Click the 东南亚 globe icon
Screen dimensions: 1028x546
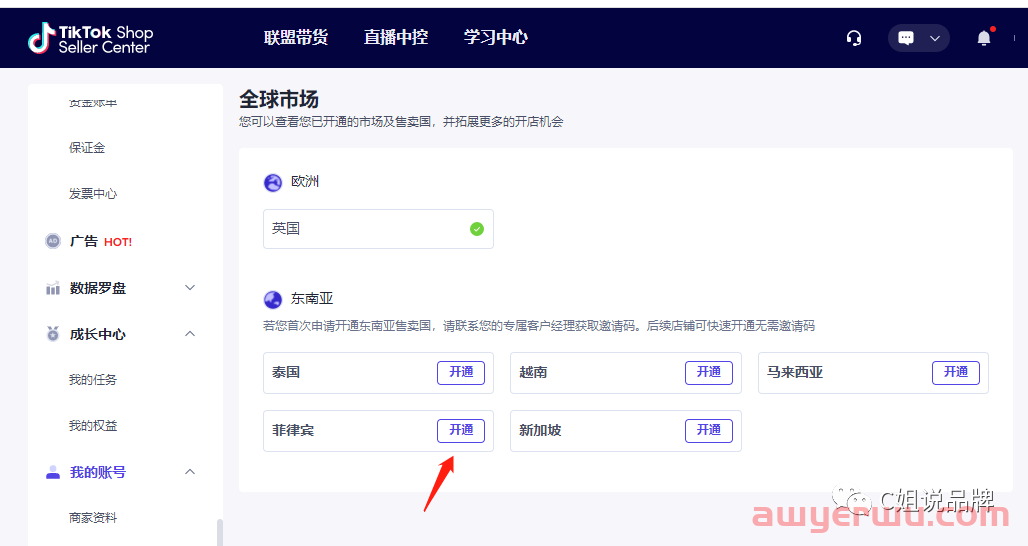coord(273,300)
